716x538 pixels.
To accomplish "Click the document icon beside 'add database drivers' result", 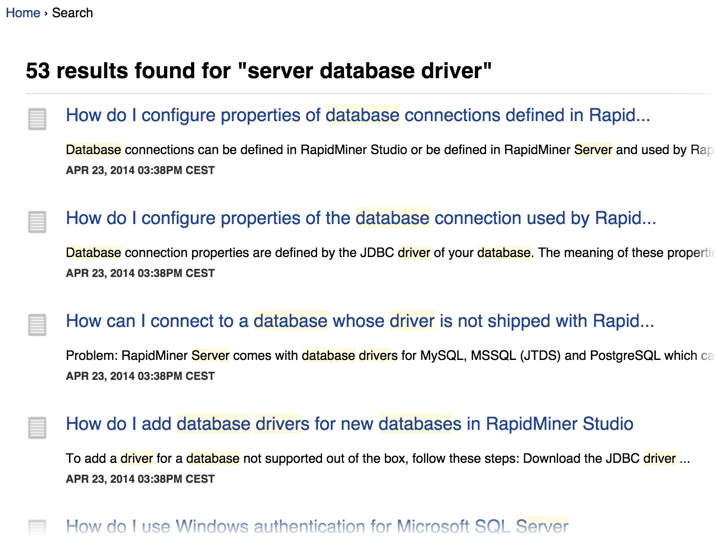I will click(x=37, y=428).
